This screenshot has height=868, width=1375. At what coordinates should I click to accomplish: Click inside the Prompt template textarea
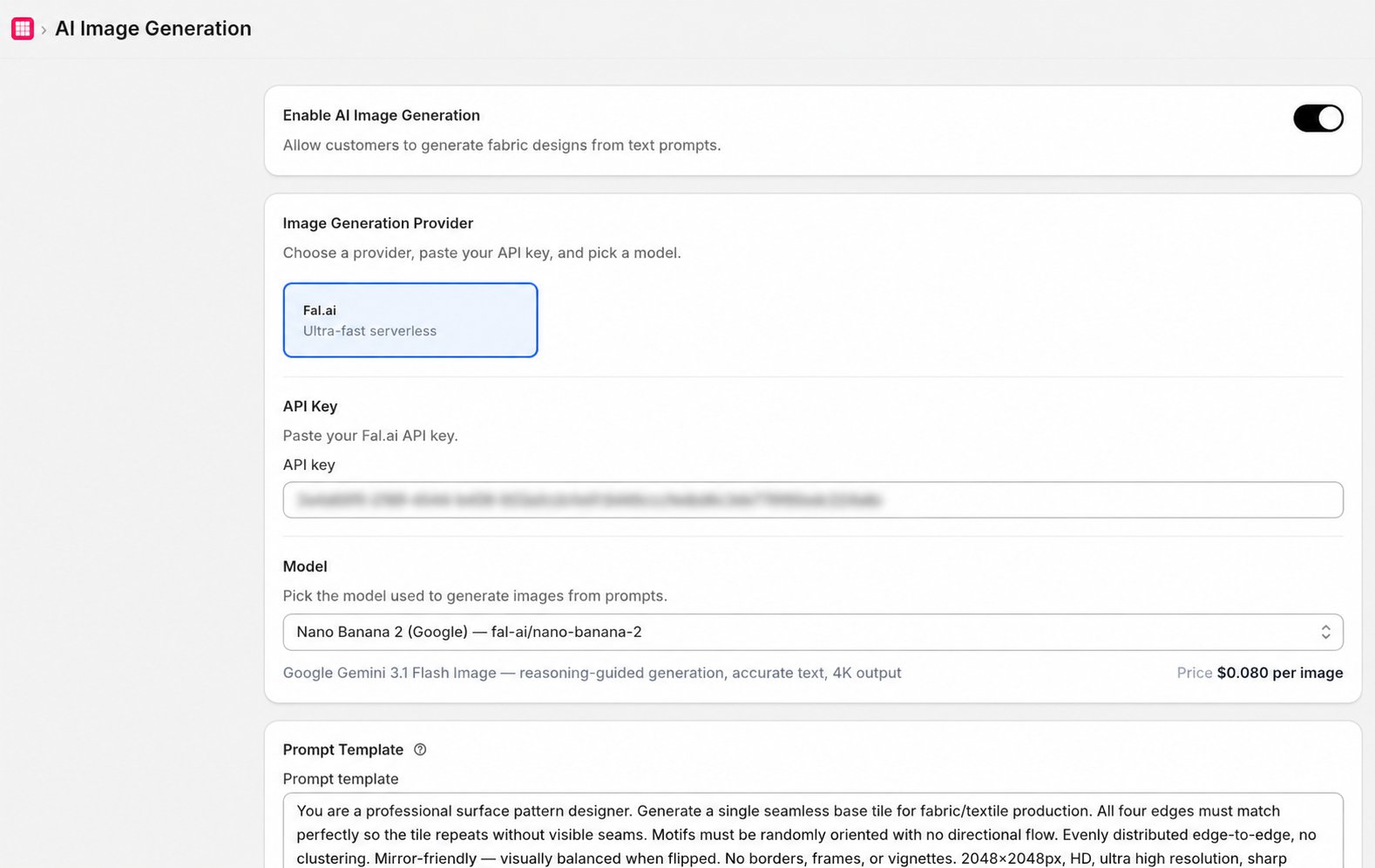[812, 831]
